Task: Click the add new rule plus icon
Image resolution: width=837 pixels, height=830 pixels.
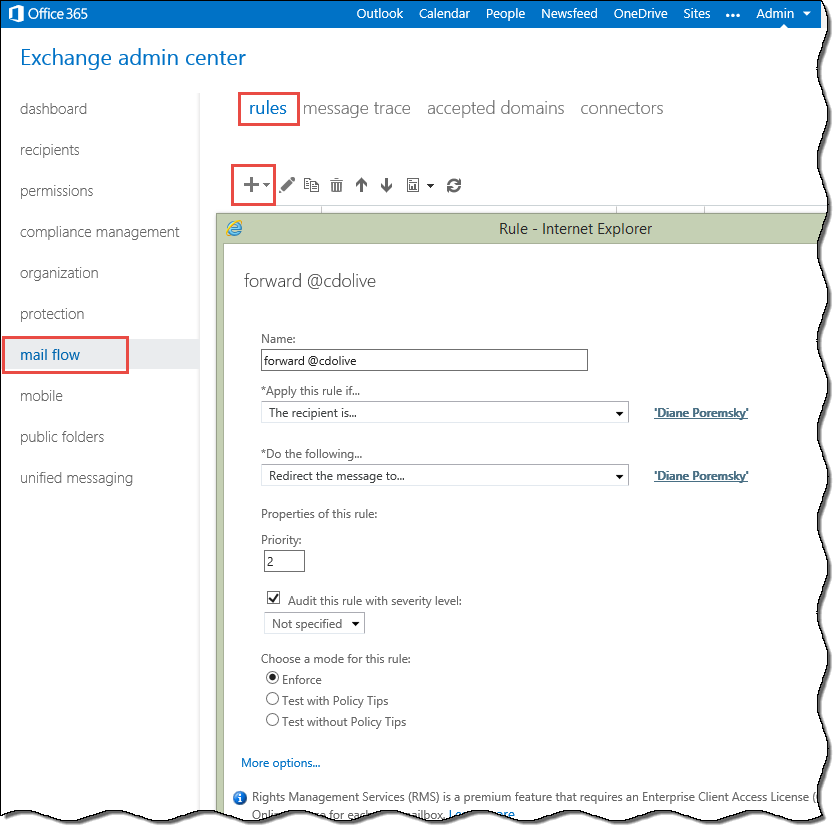Action: coord(251,185)
